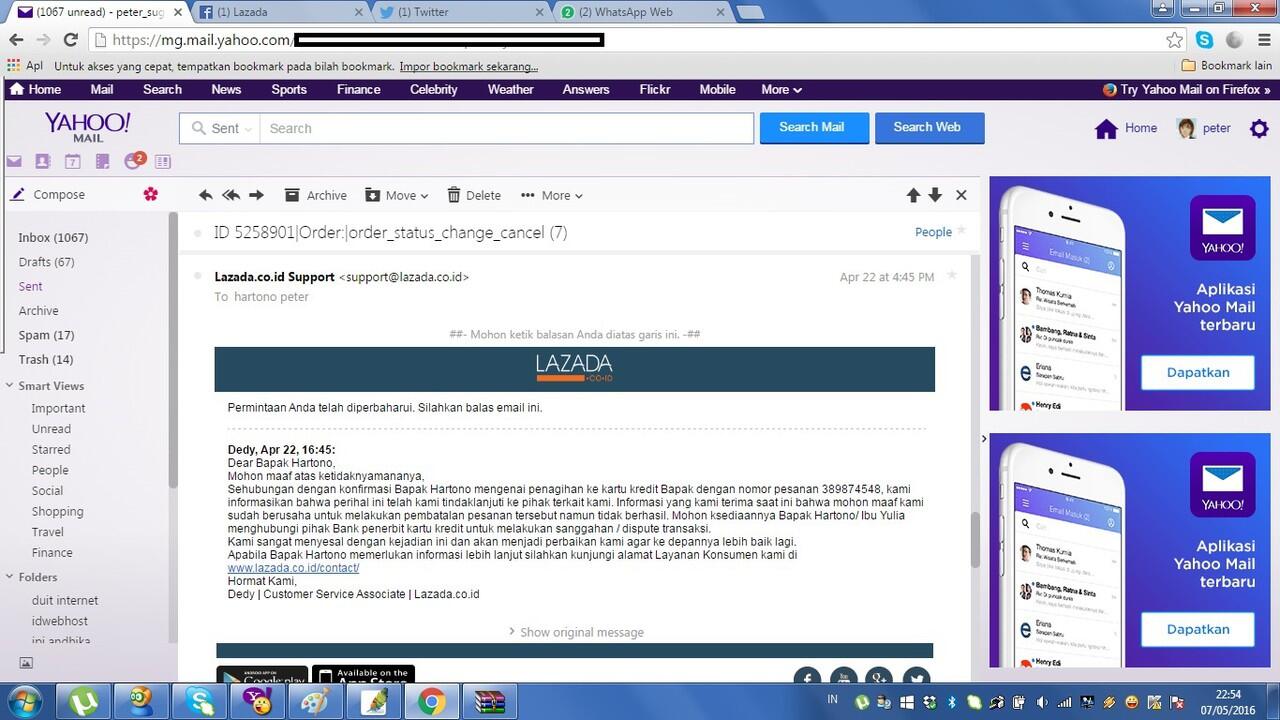
Task: Expand Show original message
Action: (x=575, y=632)
